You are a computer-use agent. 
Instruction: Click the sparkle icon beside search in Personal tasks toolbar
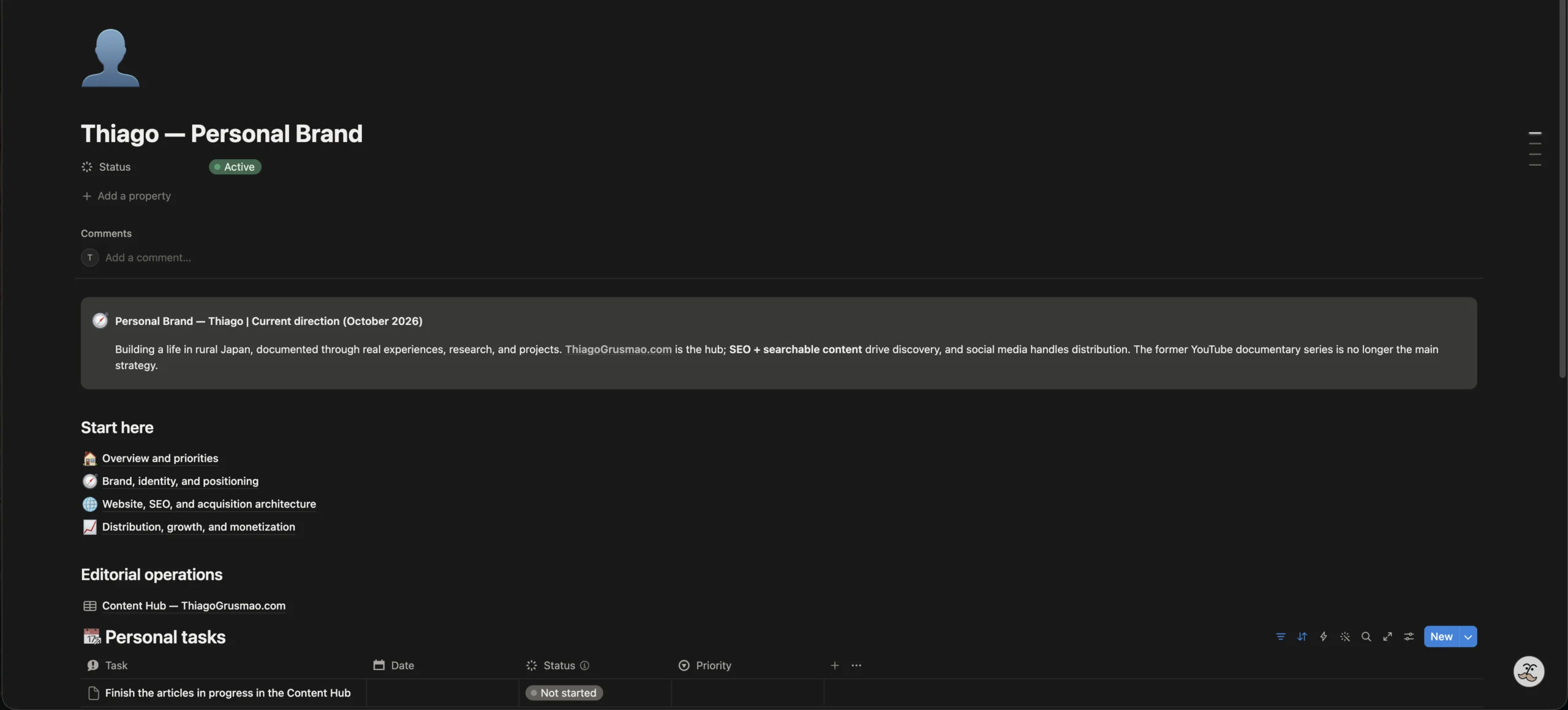[1344, 637]
